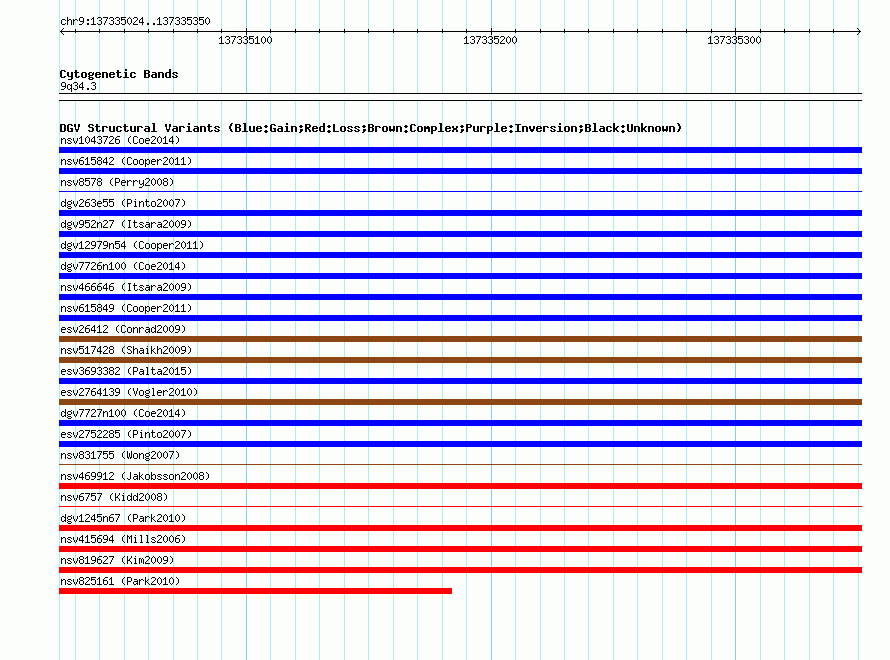Click dgv7726n100 (Coe2014) label

pyautogui.click(x=123, y=266)
